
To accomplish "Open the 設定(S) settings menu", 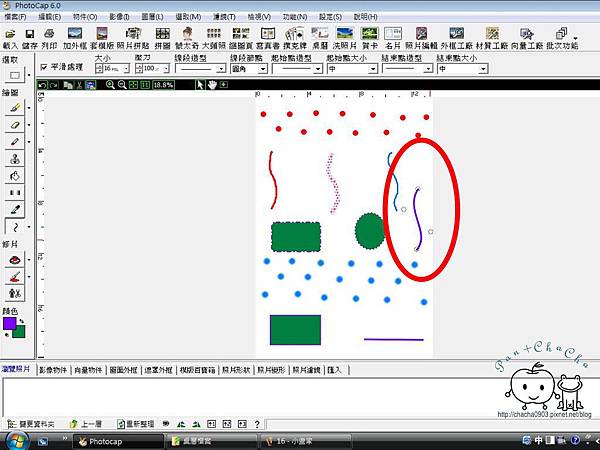I will click(x=330, y=17).
